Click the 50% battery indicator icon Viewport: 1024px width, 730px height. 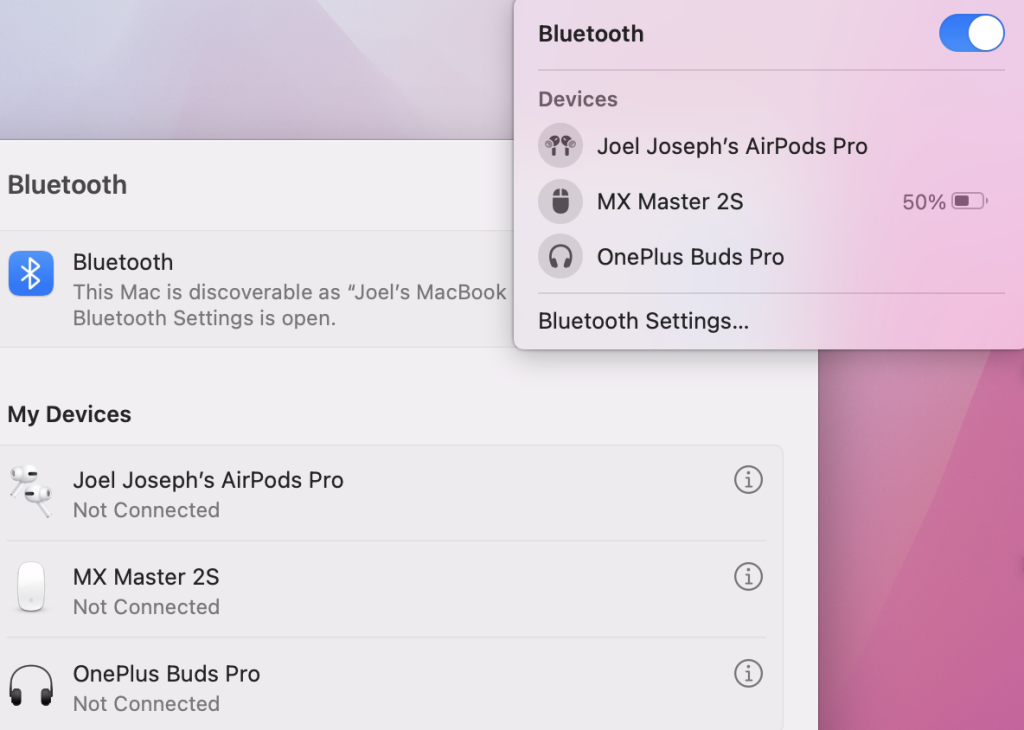[970, 201]
